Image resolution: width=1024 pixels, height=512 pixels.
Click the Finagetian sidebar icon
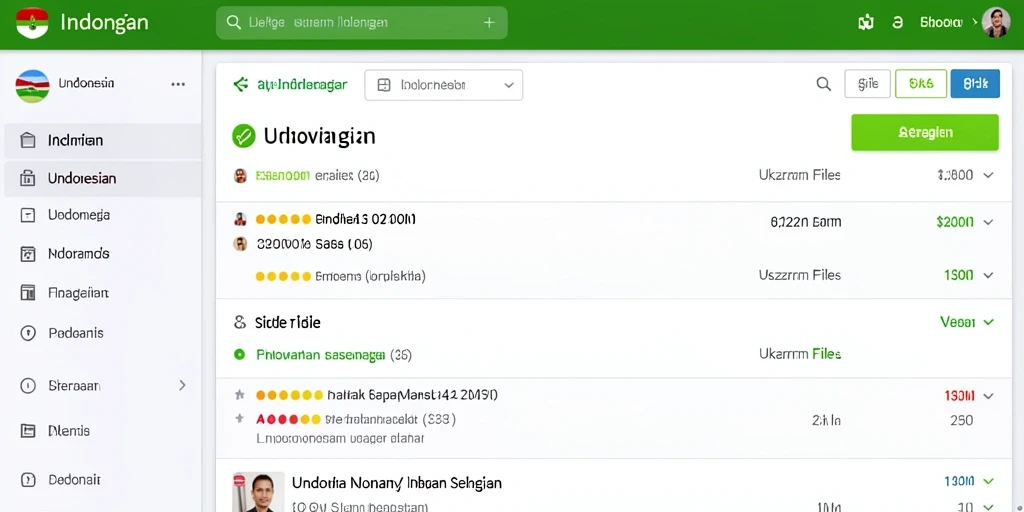pyautogui.click(x=27, y=293)
